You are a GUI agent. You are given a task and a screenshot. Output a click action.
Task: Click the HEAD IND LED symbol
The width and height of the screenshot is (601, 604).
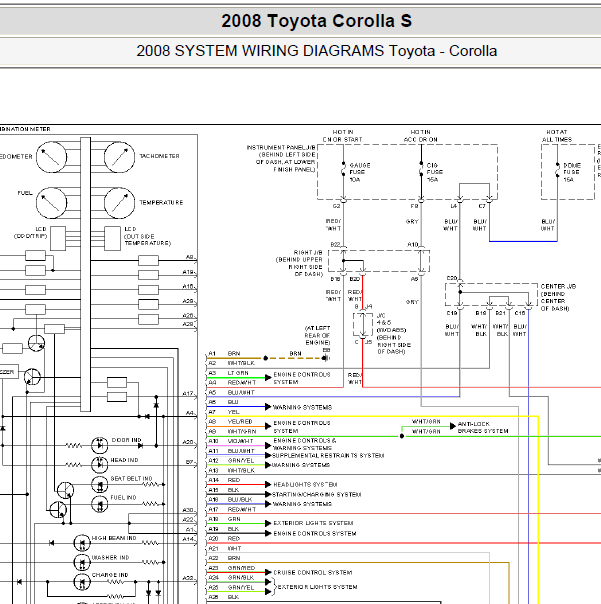tap(99, 465)
